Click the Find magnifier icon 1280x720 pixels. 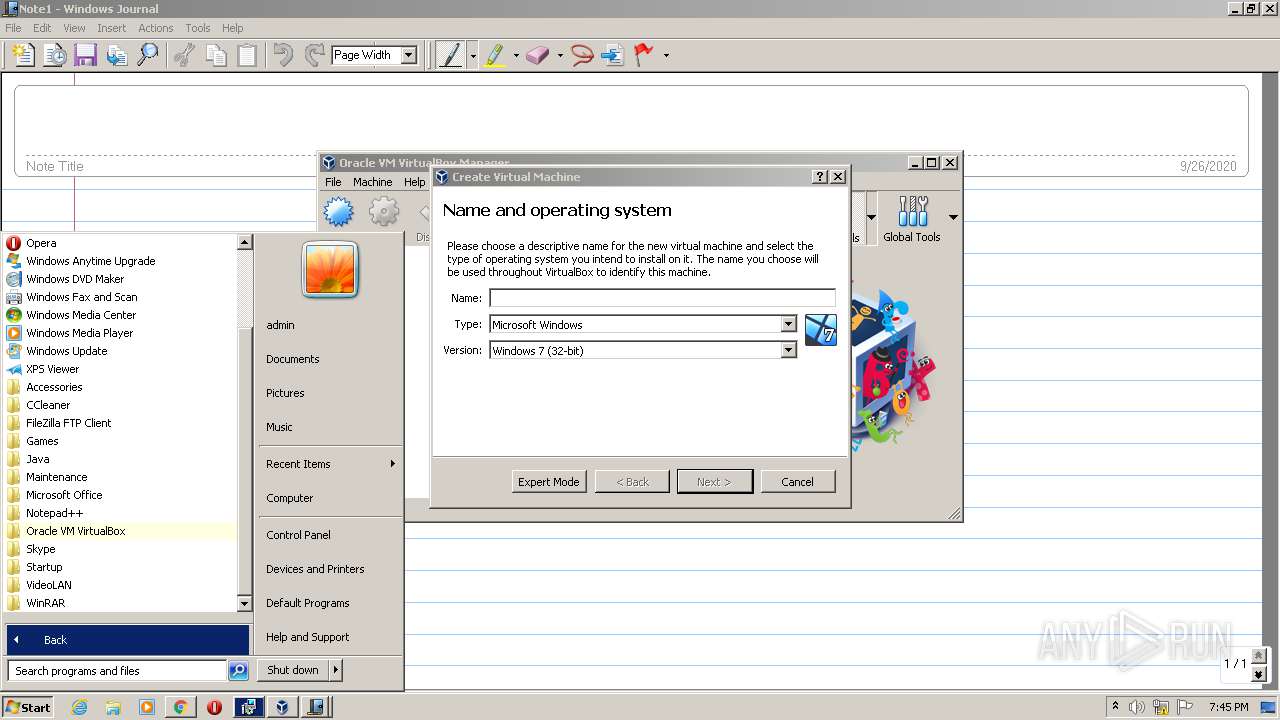(147, 55)
